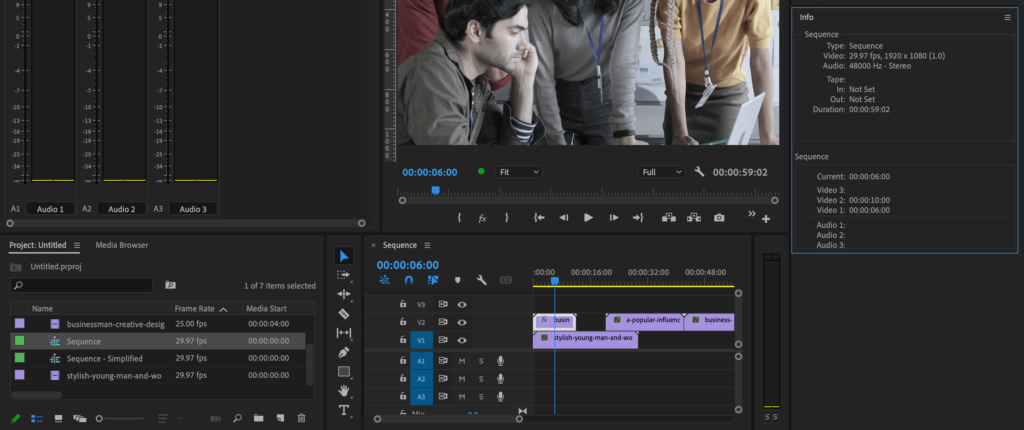Open the Info panel menu
This screenshot has height=430, width=1024.
[x=1007, y=17]
